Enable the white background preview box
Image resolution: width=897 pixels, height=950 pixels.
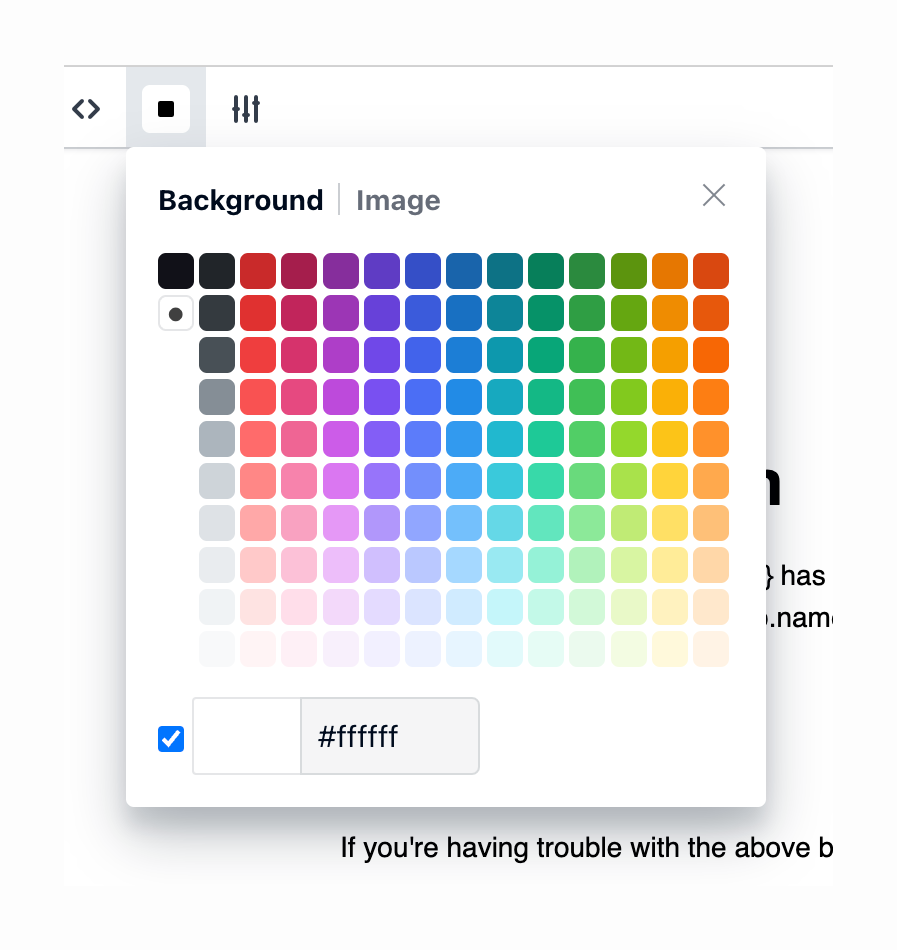246,736
